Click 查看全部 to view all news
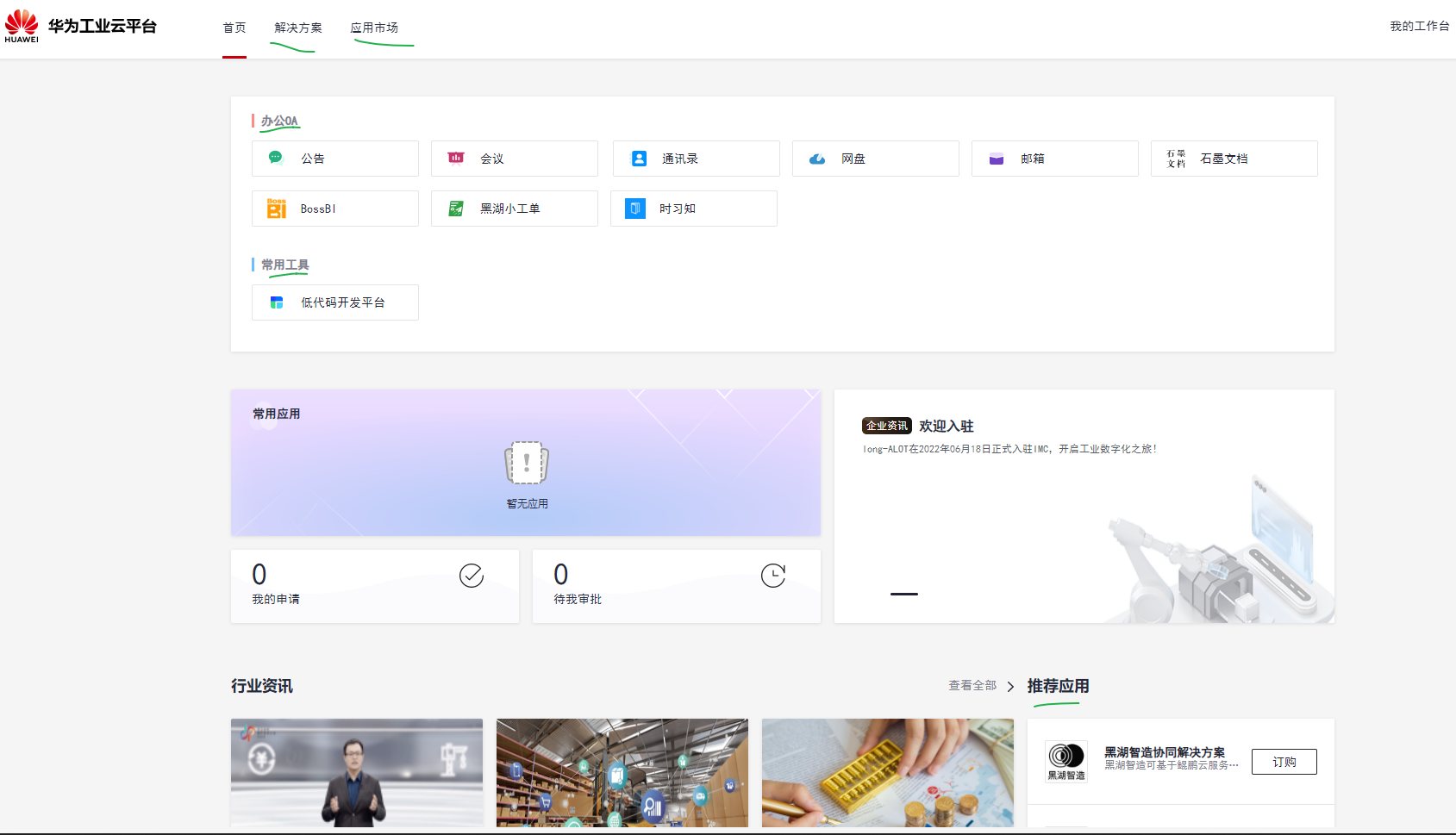The width and height of the screenshot is (1456, 835). [972, 686]
